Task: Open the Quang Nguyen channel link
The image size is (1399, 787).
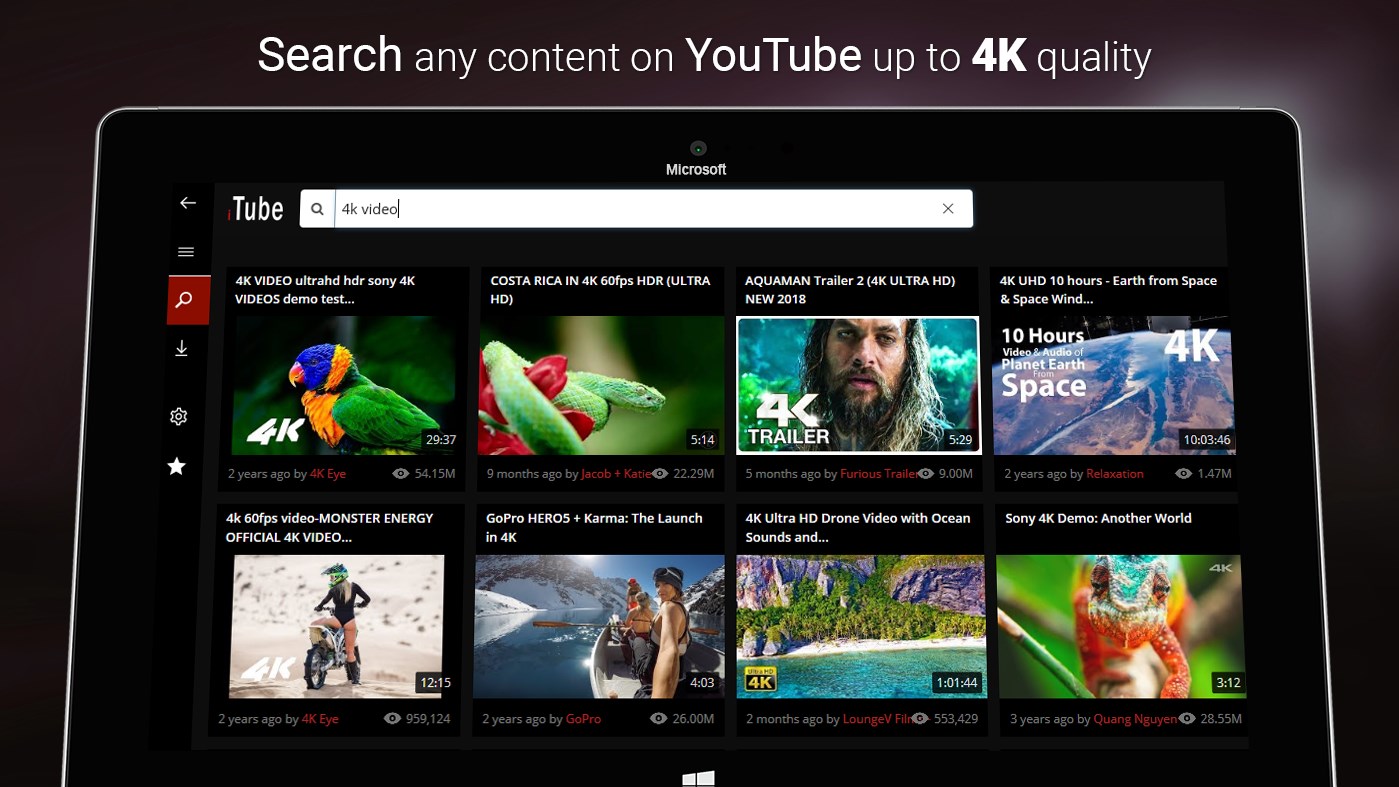Action: point(1136,719)
